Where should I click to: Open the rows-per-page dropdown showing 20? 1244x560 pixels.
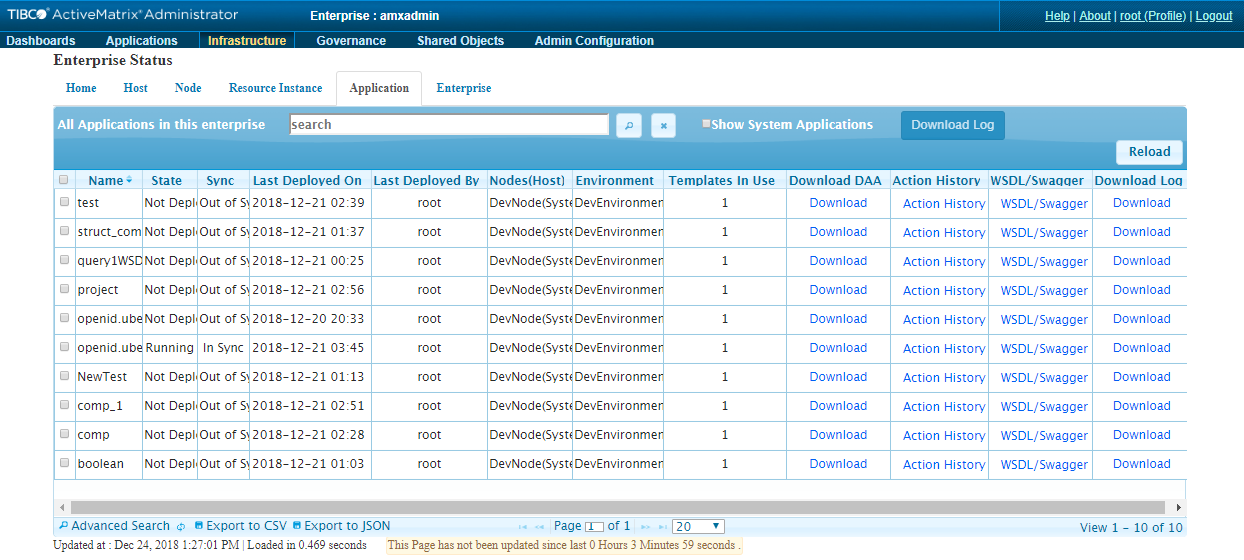point(698,526)
